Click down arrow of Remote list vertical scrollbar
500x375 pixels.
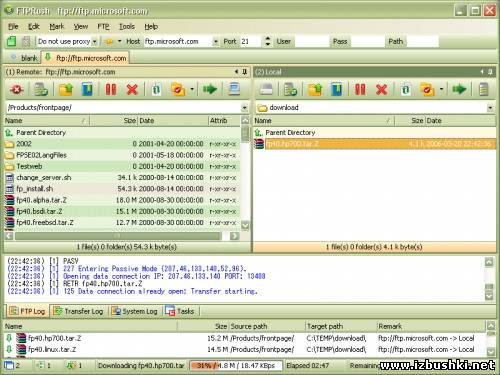pyautogui.click(x=245, y=225)
